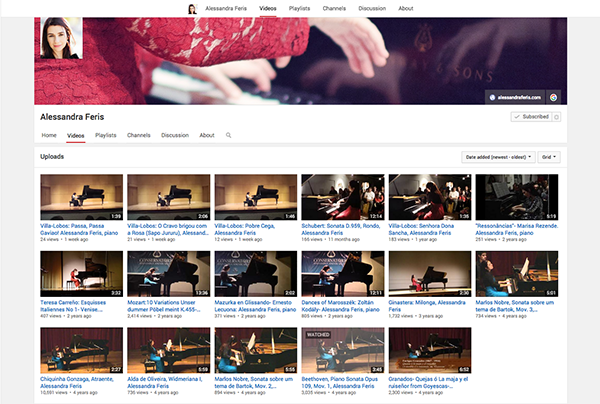Open the Mozart 10 Variations title link
The height and width of the screenshot is (404, 600).
coord(164,306)
